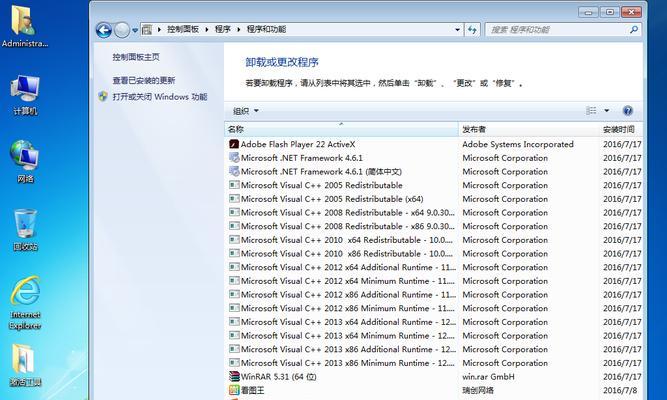Screen dimensions: 667x400
Task: Click install date 2016/7/8 cell
Action: click(x=619, y=390)
